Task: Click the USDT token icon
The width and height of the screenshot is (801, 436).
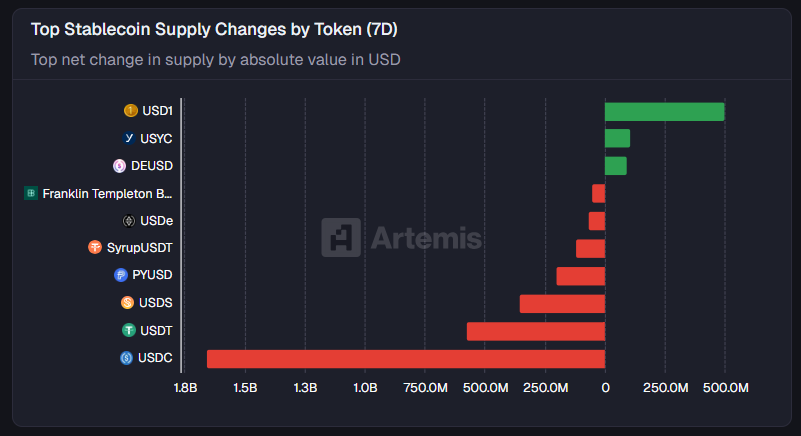Action: point(128,330)
